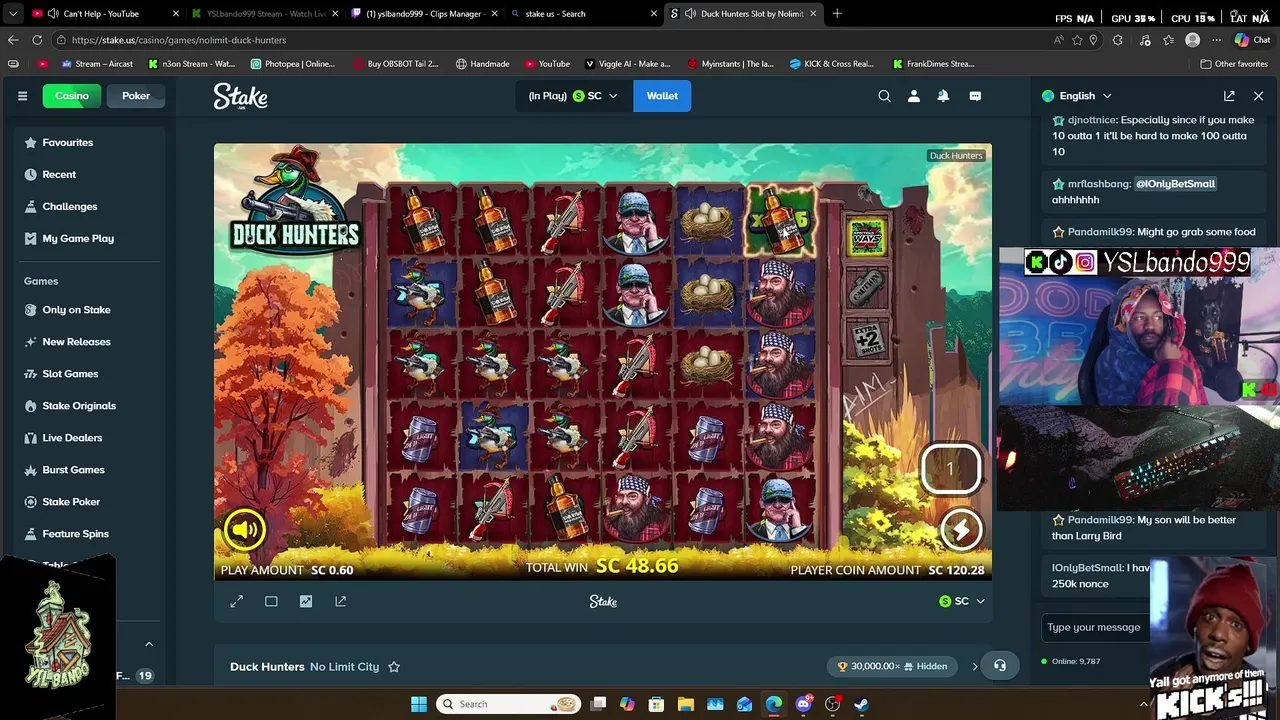This screenshot has height=720, width=1280.
Task: Open the Photopea bookmark
Action: (x=293, y=64)
